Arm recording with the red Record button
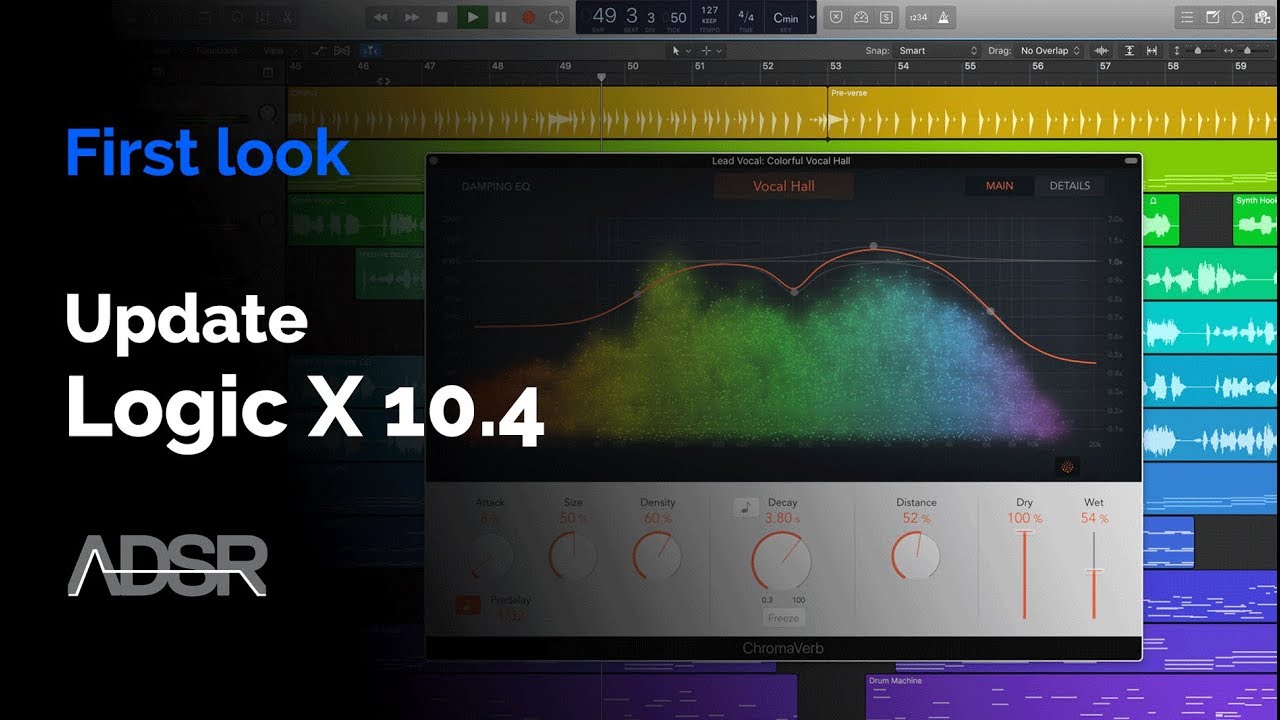 [x=529, y=17]
